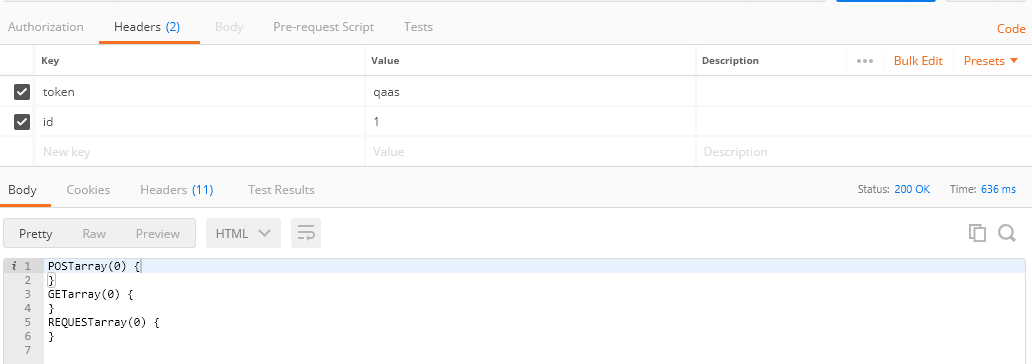Copy response body with copy icon
Image resolution: width=1032 pixels, height=364 pixels.
tap(977, 233)
